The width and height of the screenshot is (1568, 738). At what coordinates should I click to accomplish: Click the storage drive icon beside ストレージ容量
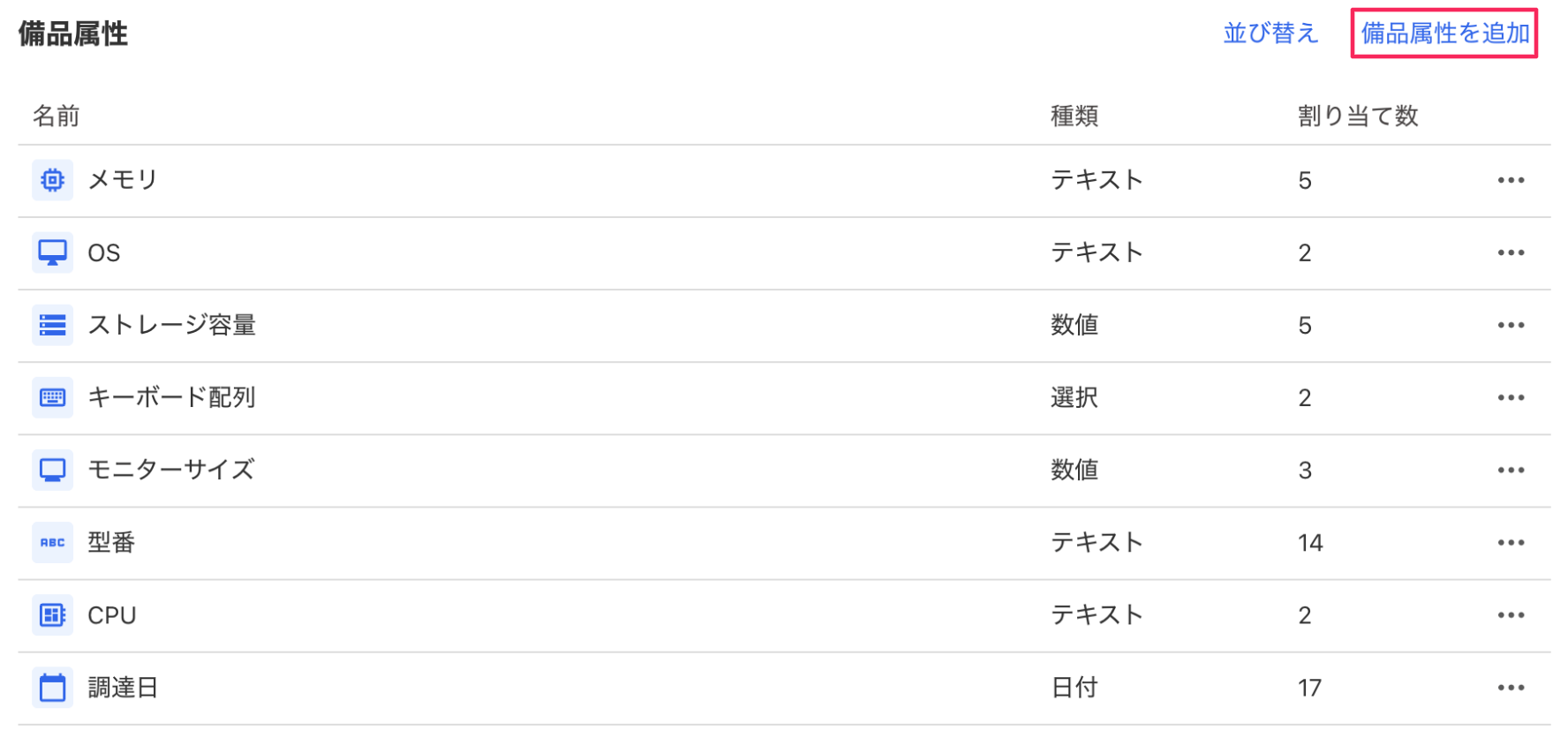coord(52,325)
